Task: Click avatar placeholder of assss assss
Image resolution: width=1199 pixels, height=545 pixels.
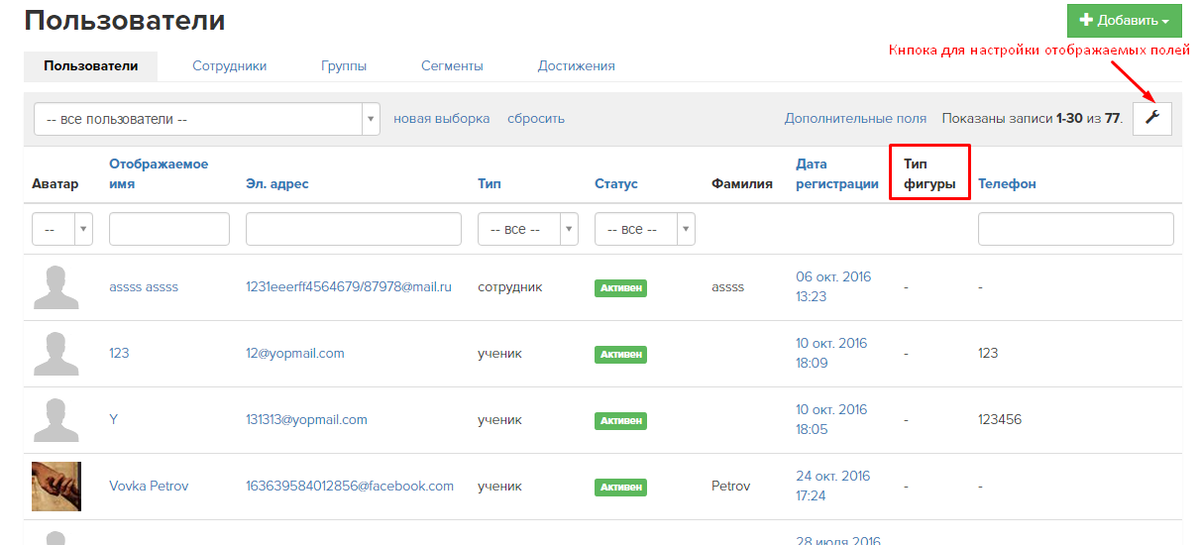Action: [57, 287]
